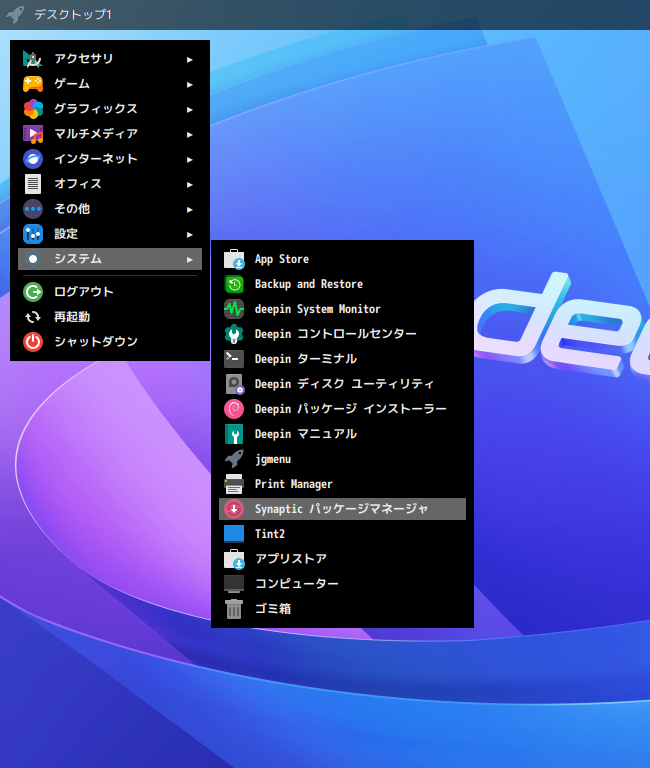650x768 pixels.
Task: Click the Backup and Restore clock icon
Action: coord(234,284)
